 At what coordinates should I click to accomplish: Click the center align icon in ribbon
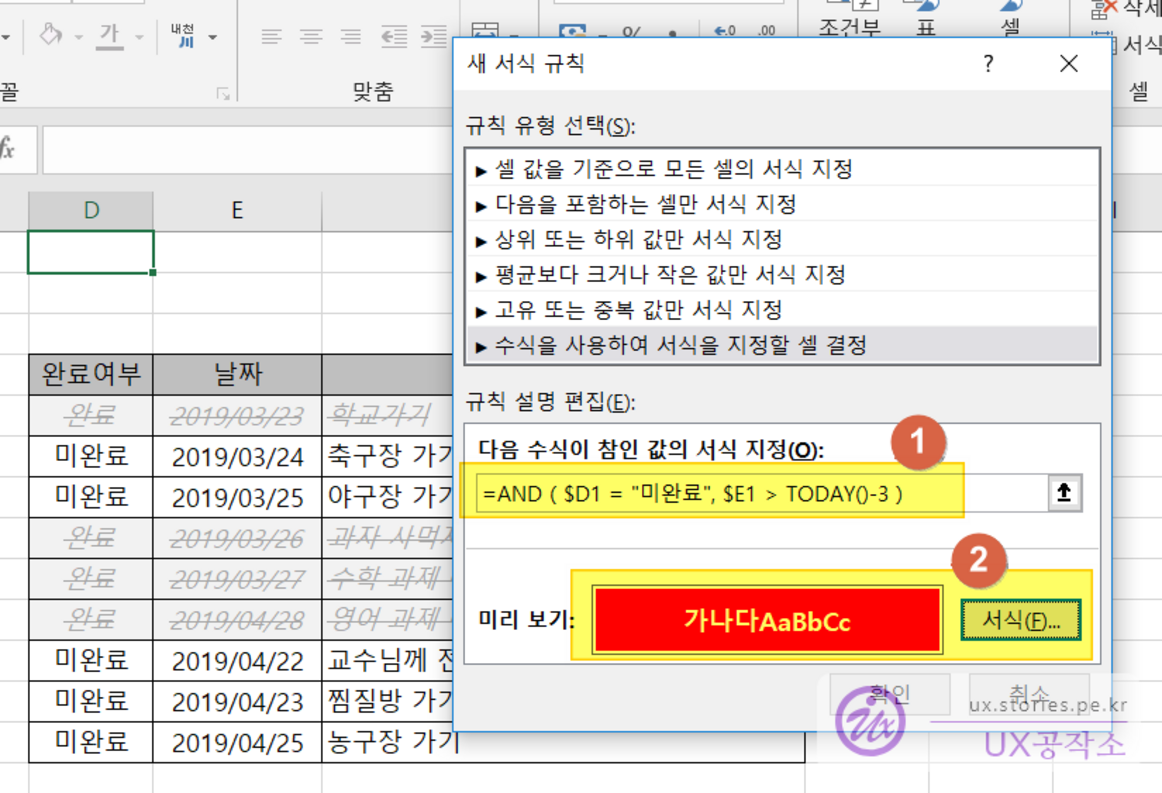pyautogui.click(x=311, y=37)
